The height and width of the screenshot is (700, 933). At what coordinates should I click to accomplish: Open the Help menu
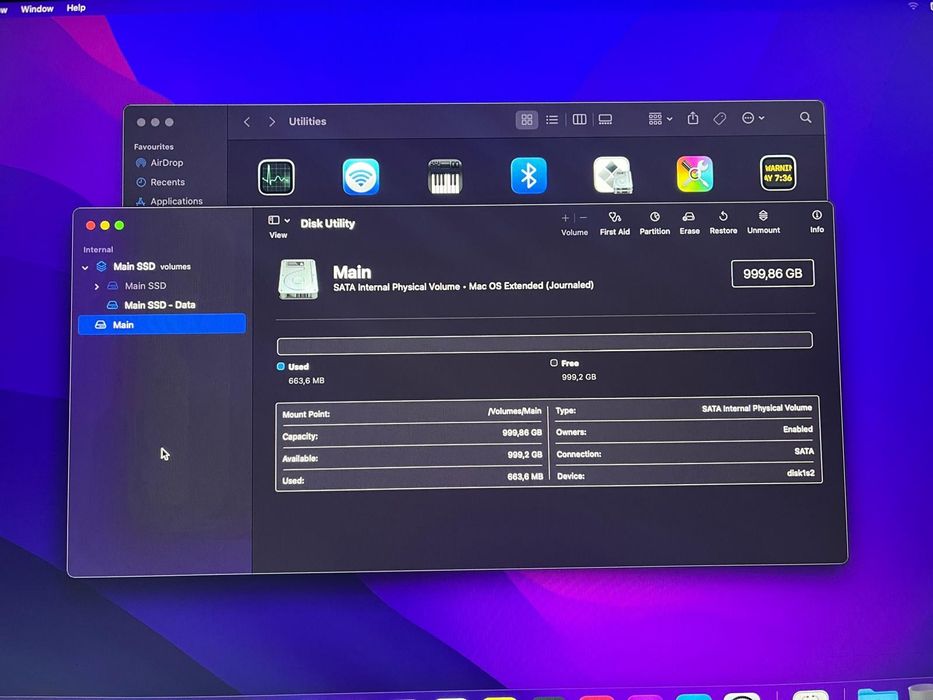pyautogui.click(x=76, y=8)
